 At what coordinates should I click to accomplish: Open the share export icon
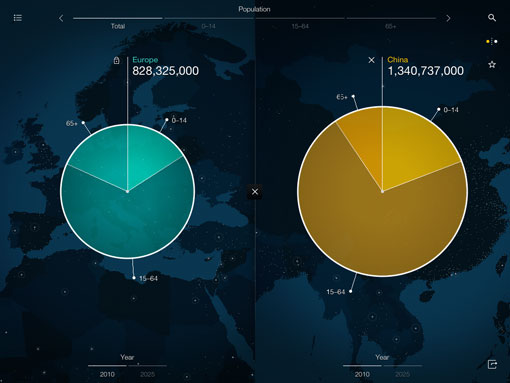point(492,364)
